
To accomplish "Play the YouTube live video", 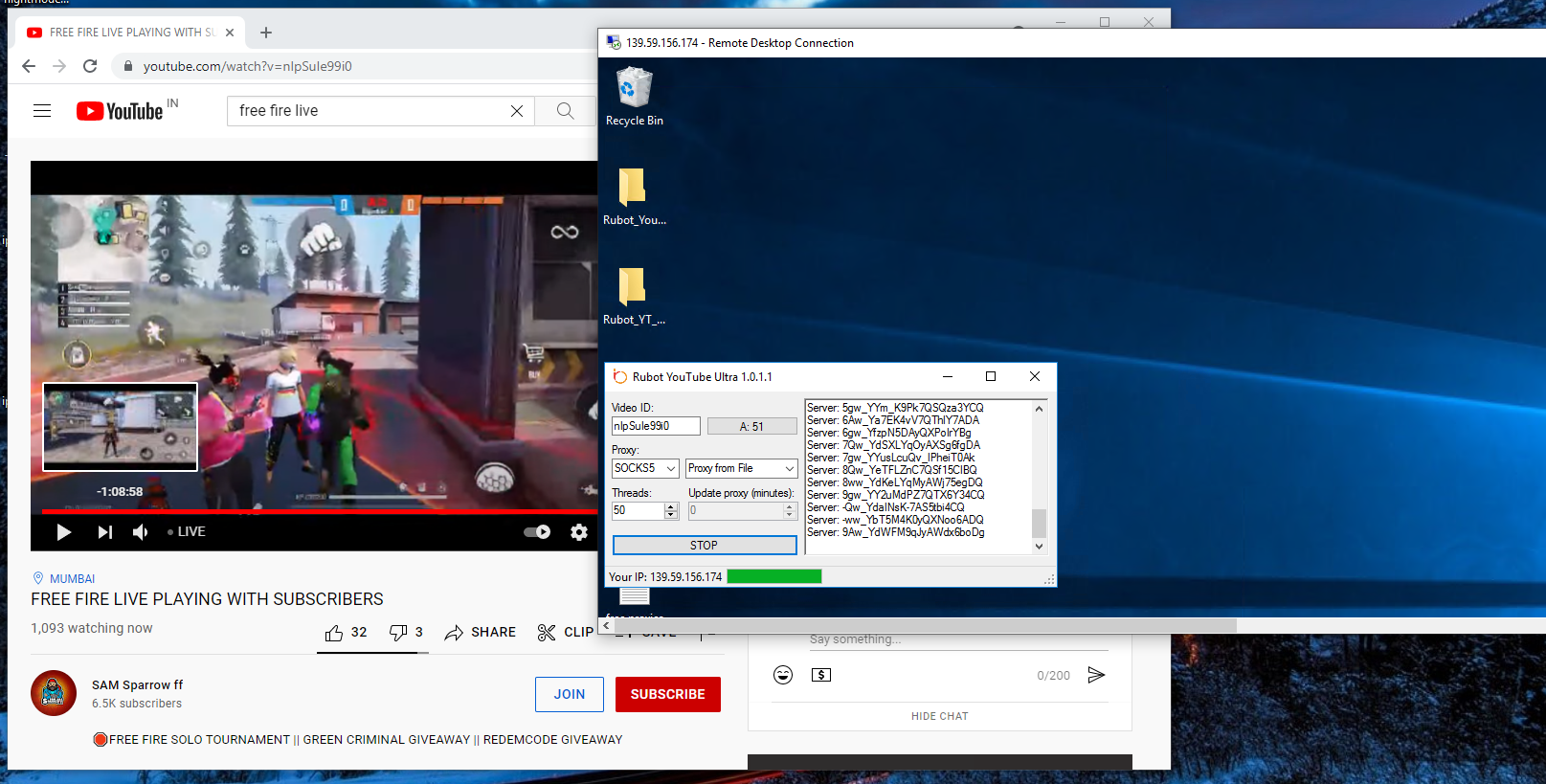I will 63,532.
